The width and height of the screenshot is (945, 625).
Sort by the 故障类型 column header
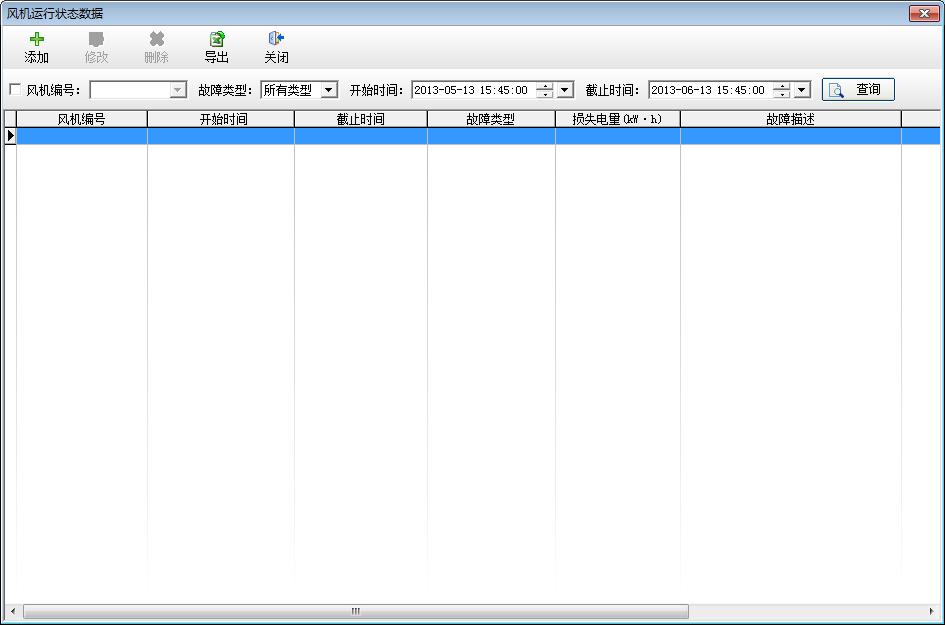(491, 119)
